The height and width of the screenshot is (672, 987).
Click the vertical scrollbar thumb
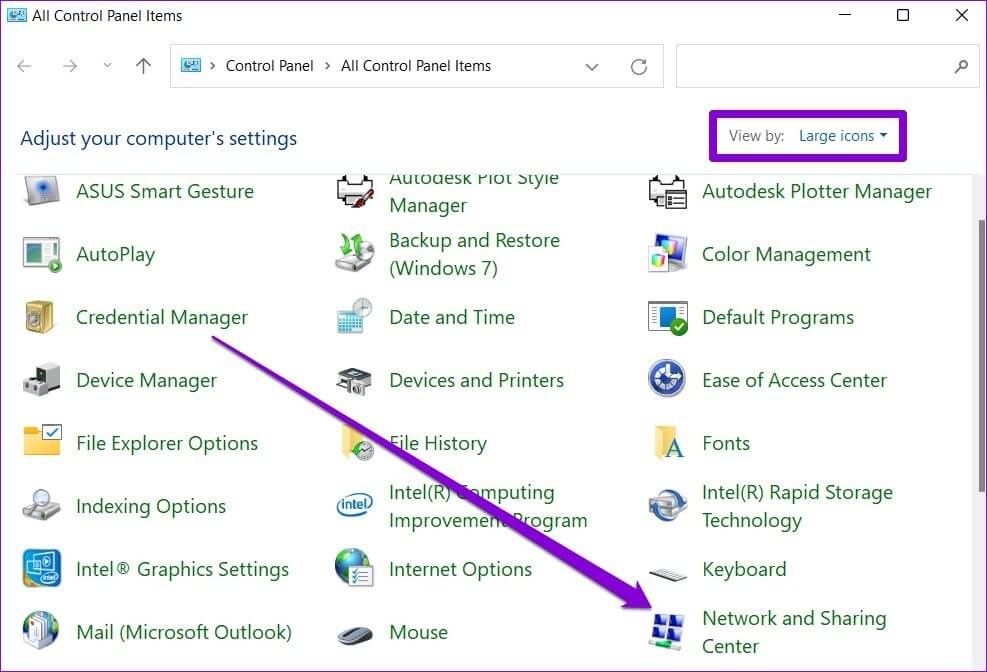pyautogui.click(x=982, y=356)
